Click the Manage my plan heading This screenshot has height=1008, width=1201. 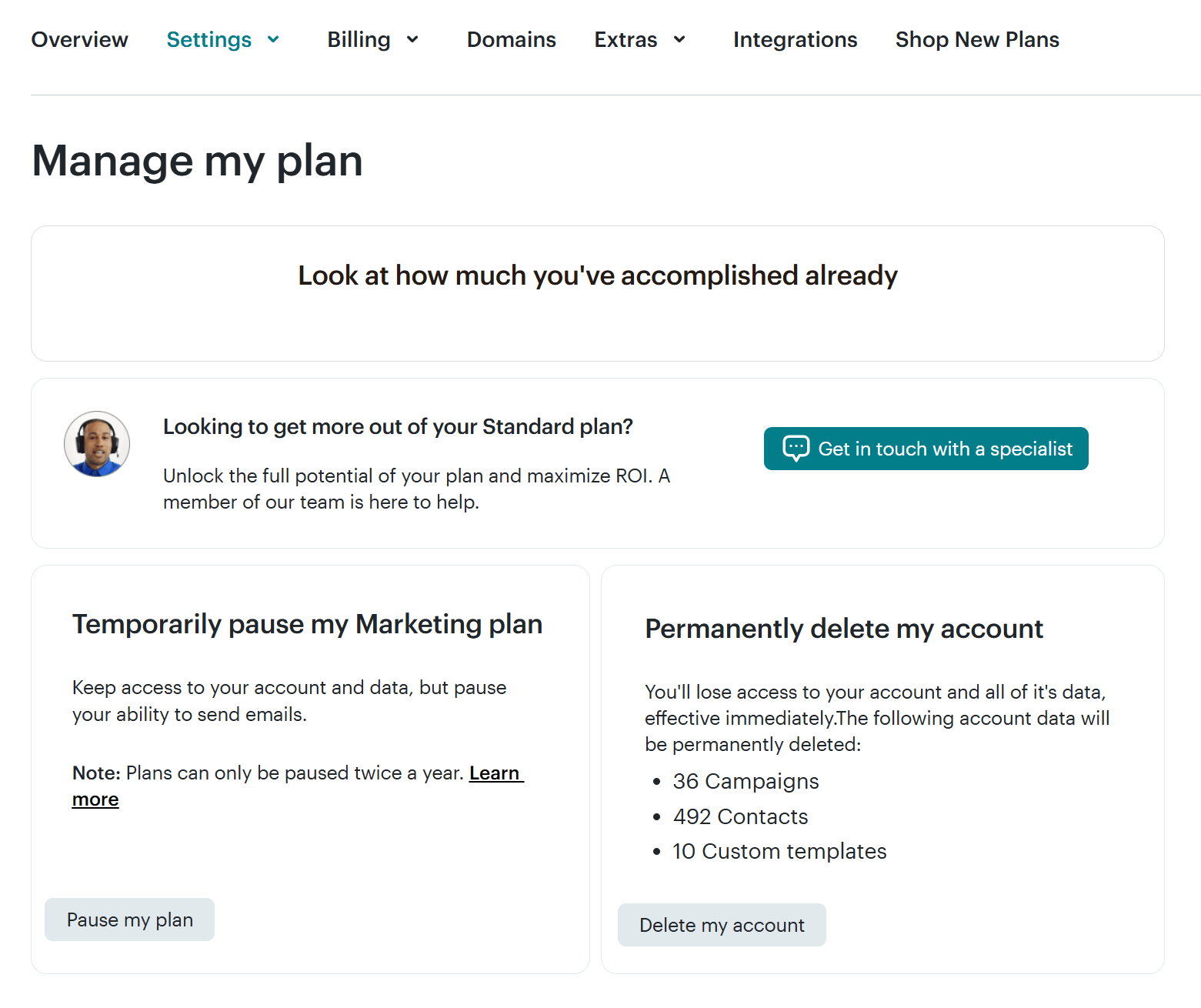coord(198,162)
